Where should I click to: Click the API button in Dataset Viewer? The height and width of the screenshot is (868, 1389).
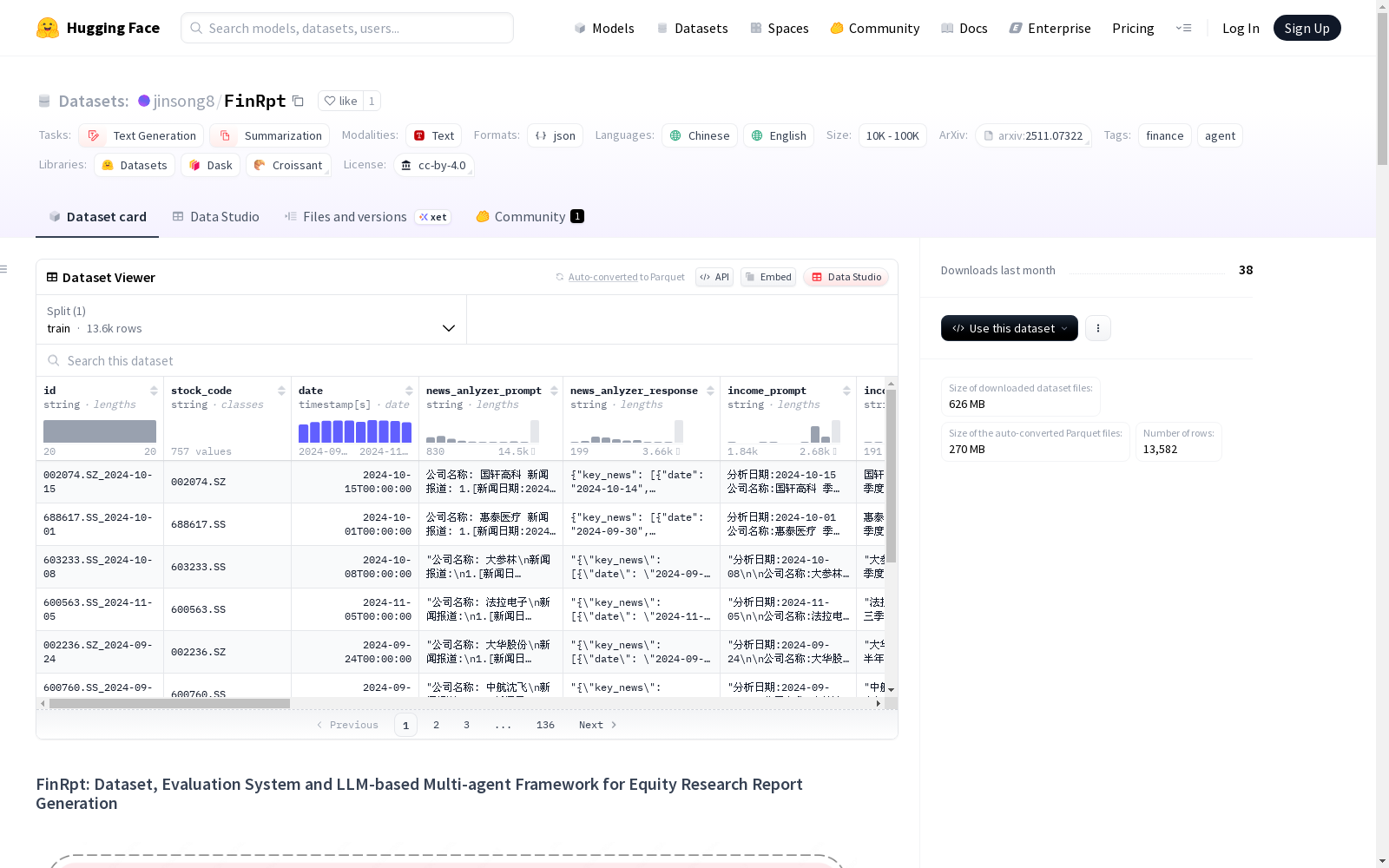(x=714, y=277)
